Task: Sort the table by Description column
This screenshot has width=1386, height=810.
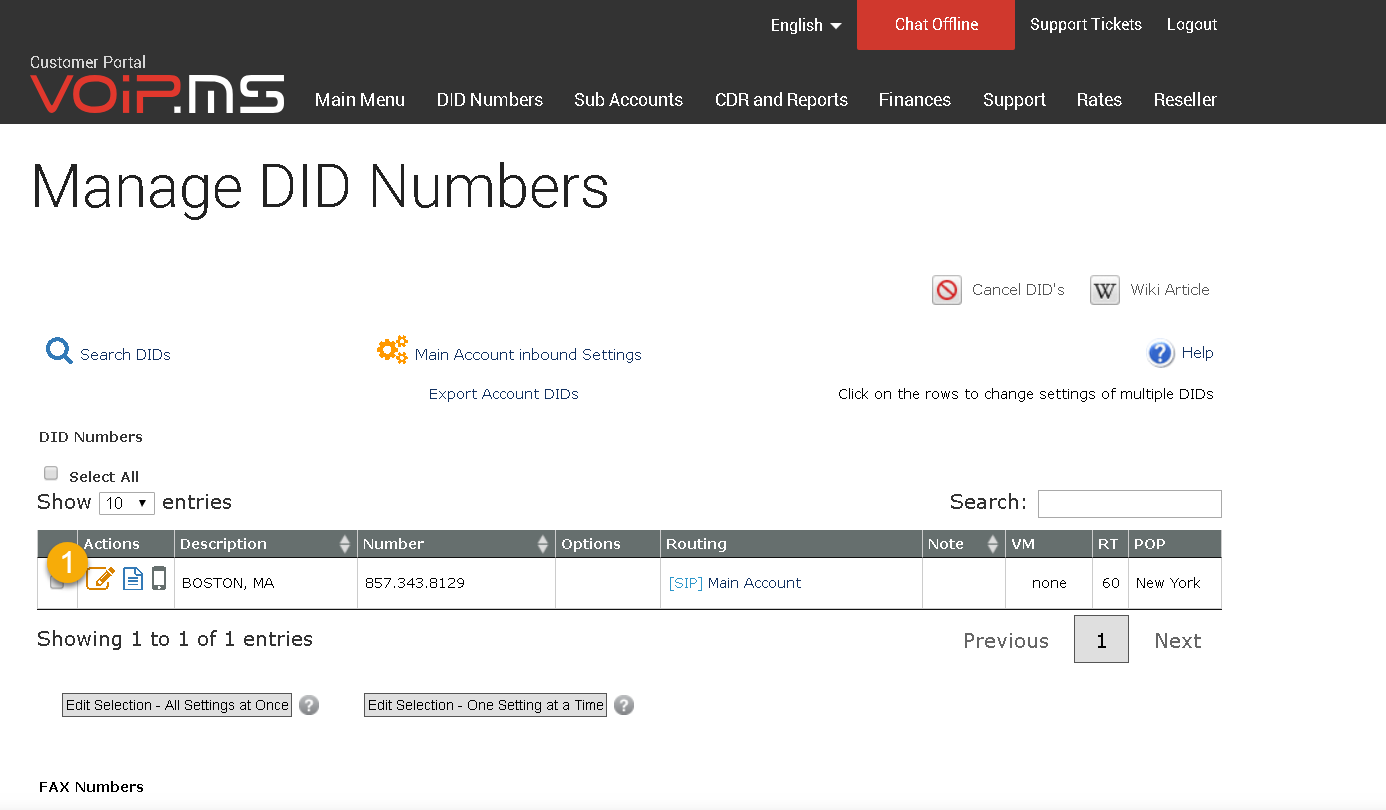Action: pyautogui.click(x=266, y=544)
